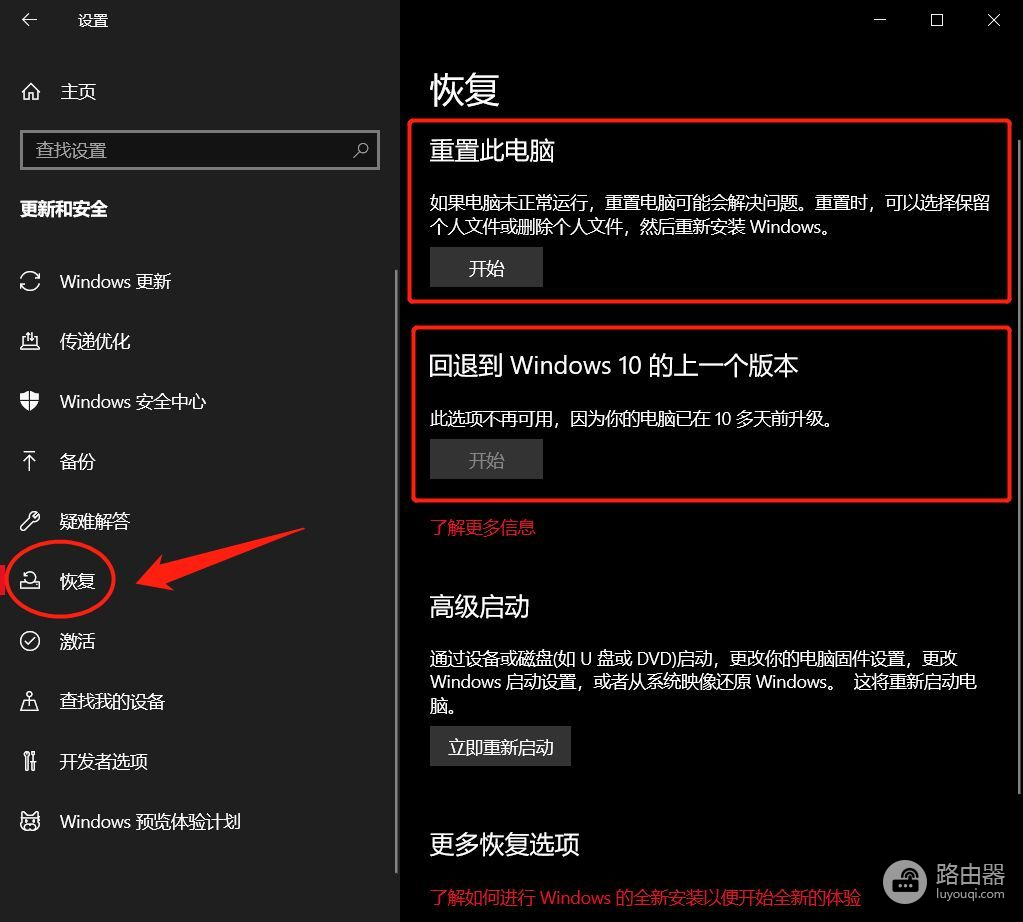
Task: Click the left sidebar scrollbar
Action: tap(396, 572)
